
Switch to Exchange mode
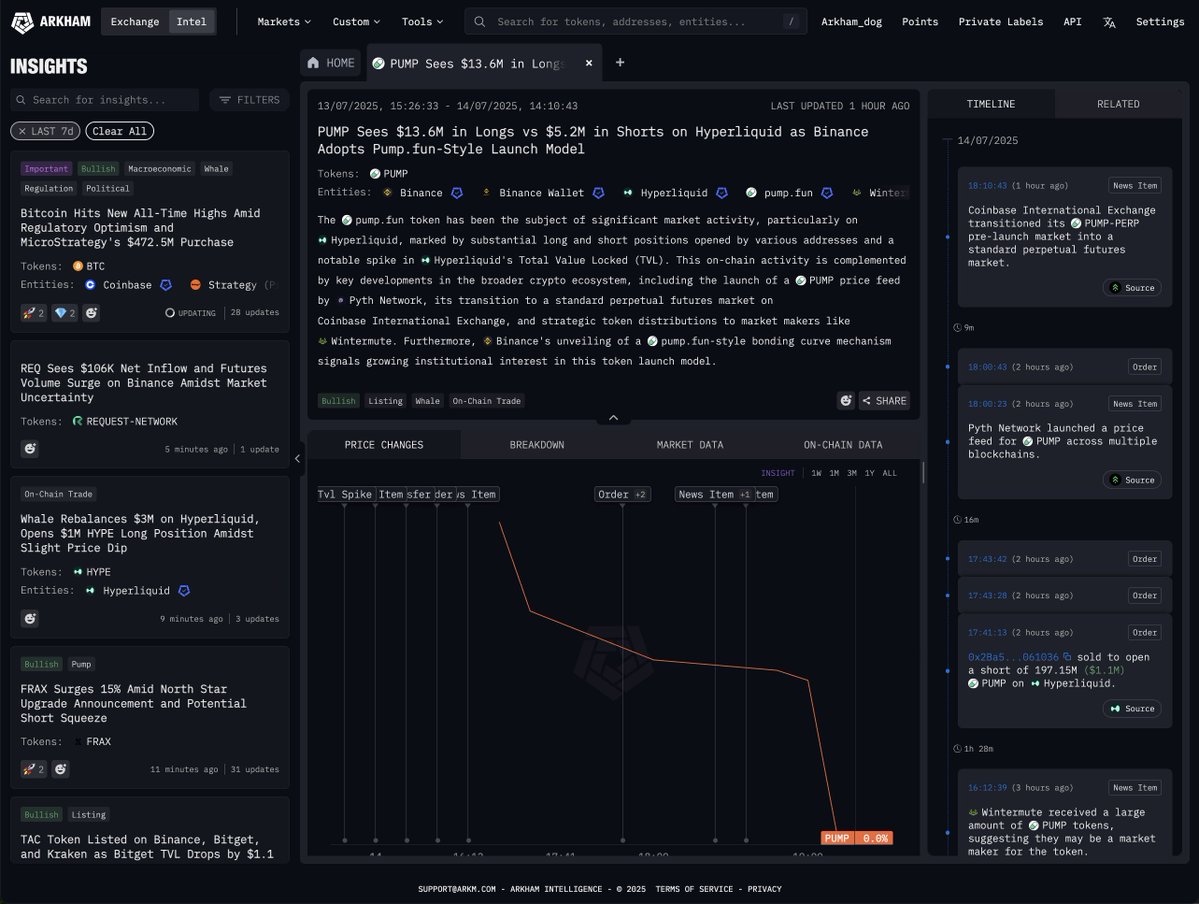(135, 21)
